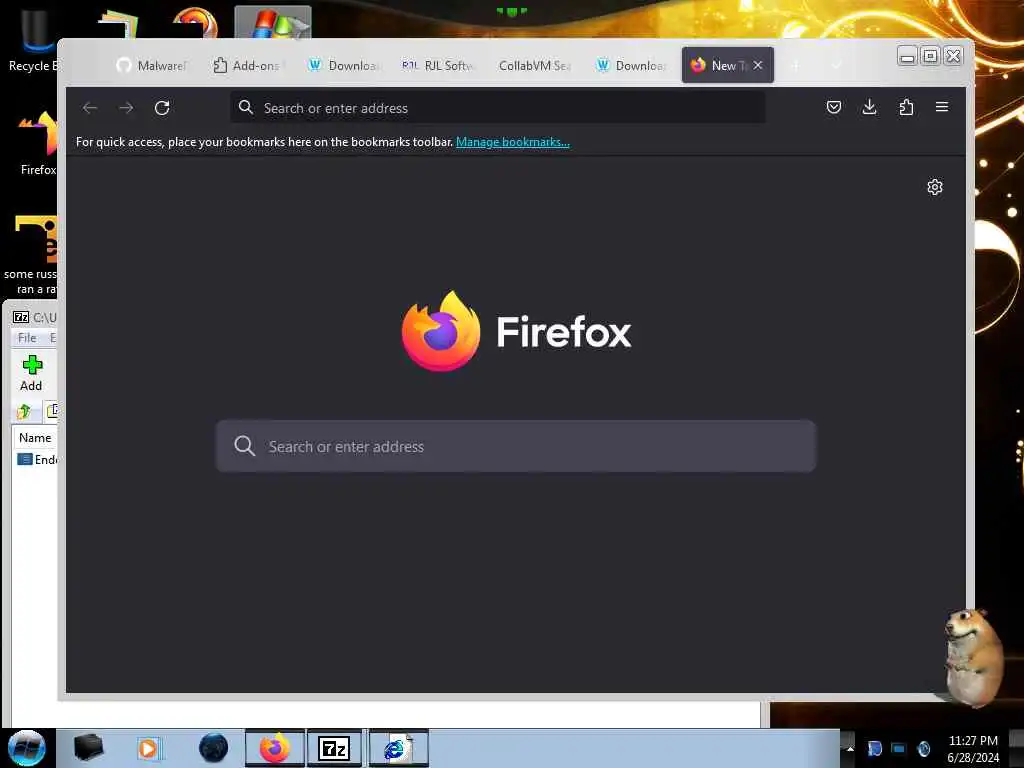Open a new tab with the plus button

point(795,65)
